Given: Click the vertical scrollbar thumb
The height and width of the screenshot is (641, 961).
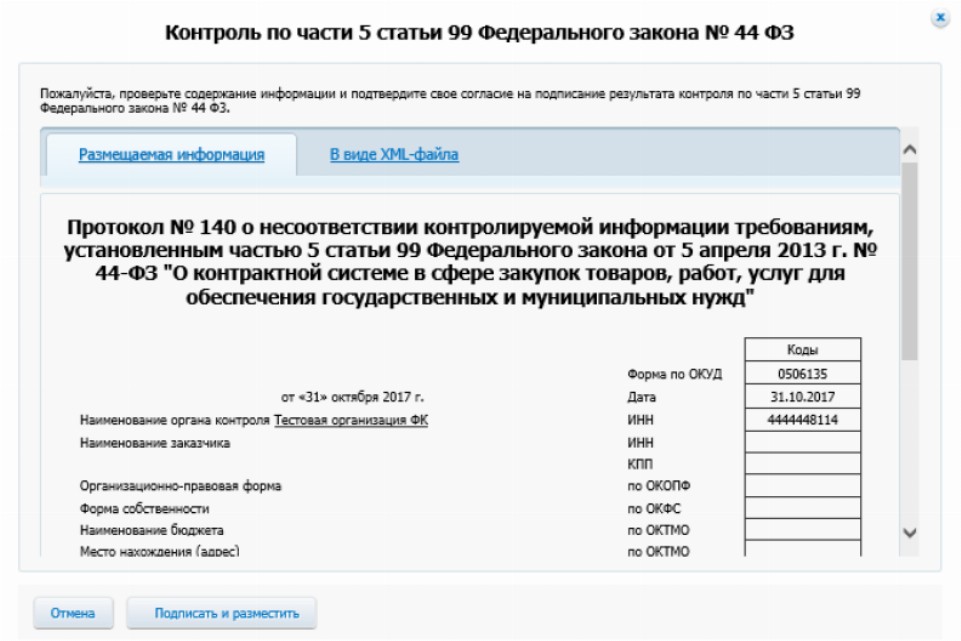Looking at the screenshot, I should [909, 260].
